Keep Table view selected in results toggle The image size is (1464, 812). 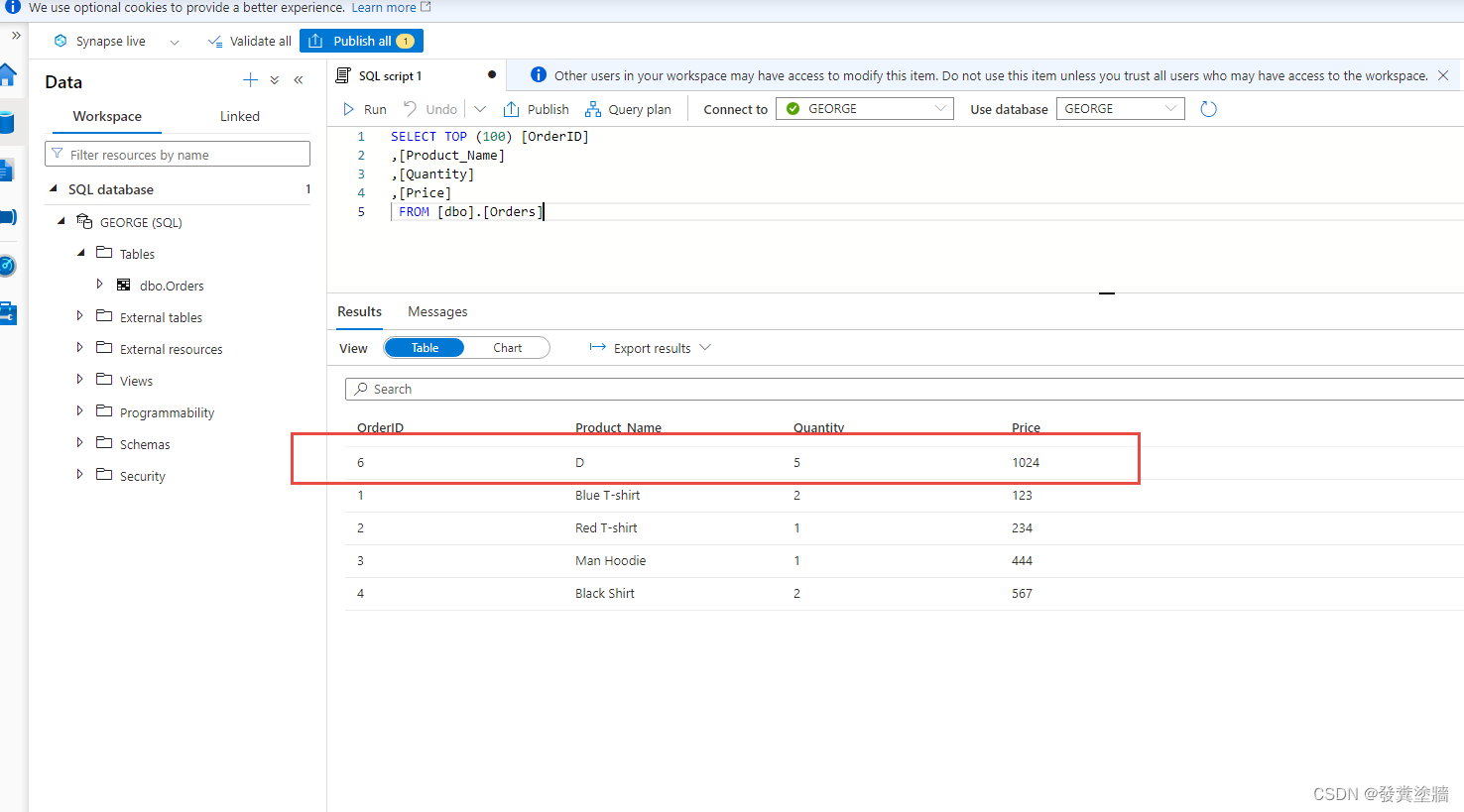point(425,347)
